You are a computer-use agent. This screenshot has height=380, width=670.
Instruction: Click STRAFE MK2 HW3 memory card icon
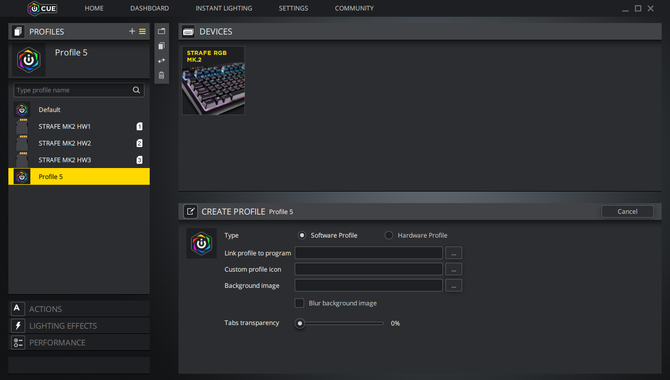(x=22, y=160)
